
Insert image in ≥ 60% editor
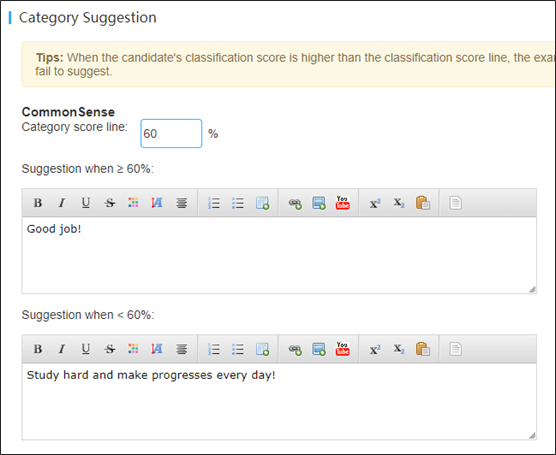coord(318,203)
